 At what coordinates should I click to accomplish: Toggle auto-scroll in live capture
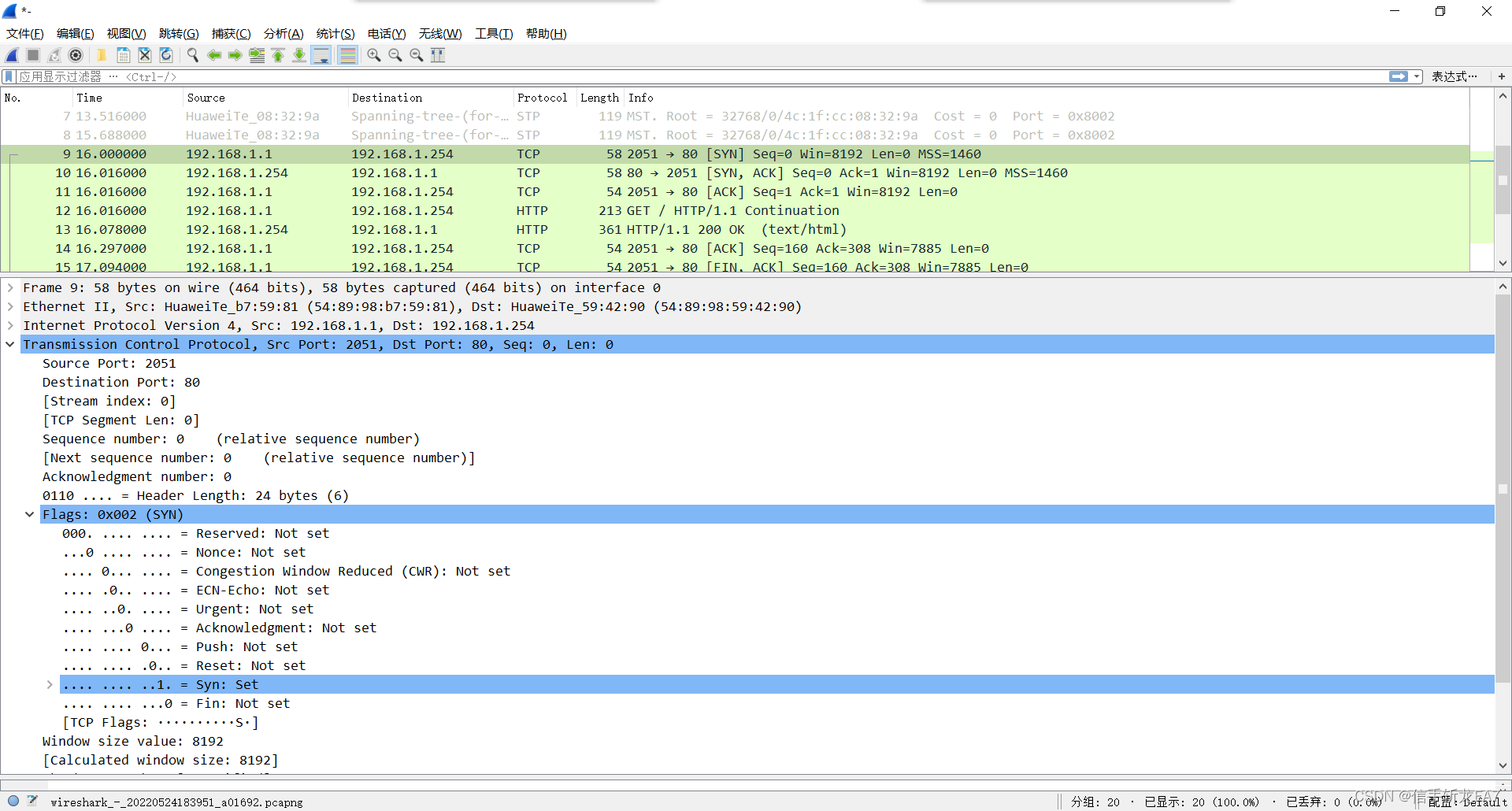[x=321, y=55]
